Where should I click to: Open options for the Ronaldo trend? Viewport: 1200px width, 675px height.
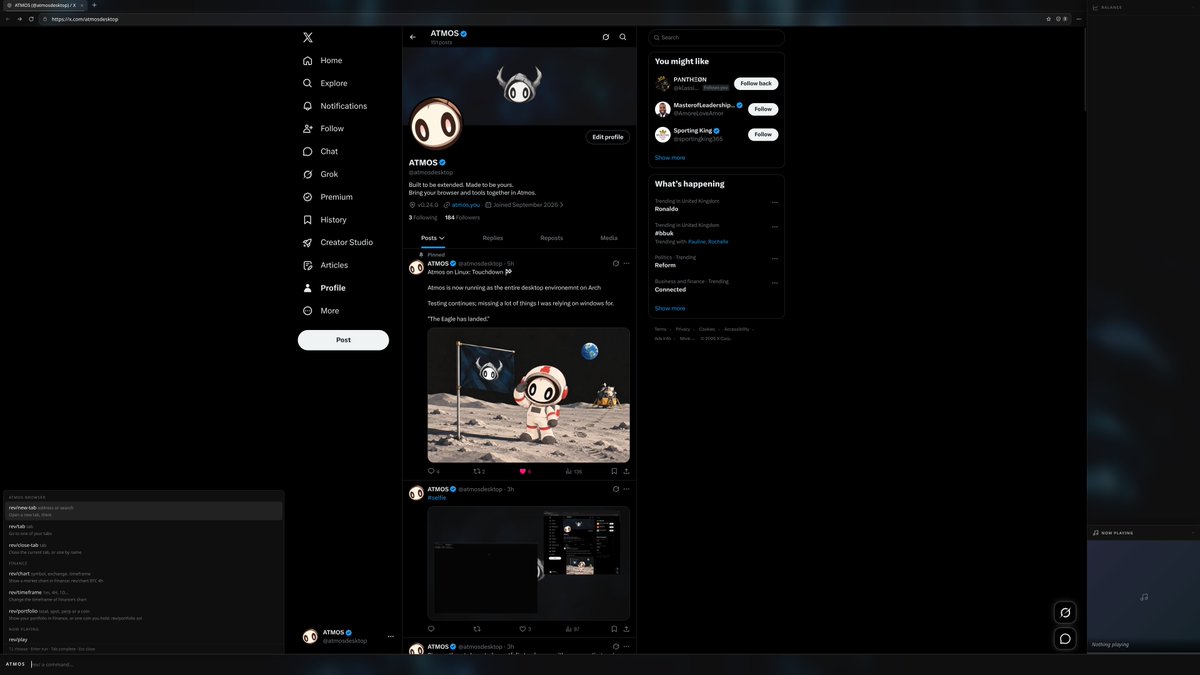pos(775,202)
